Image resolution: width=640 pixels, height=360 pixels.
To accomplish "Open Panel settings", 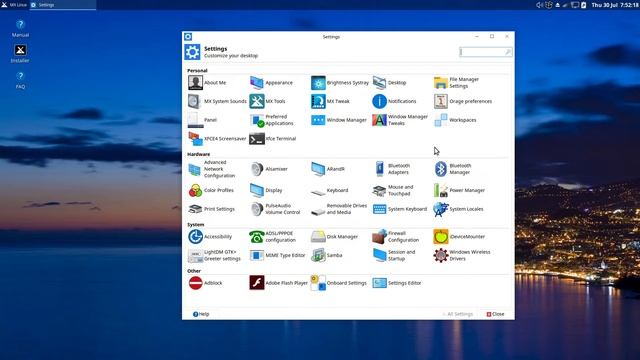I will tap(202, 120).
